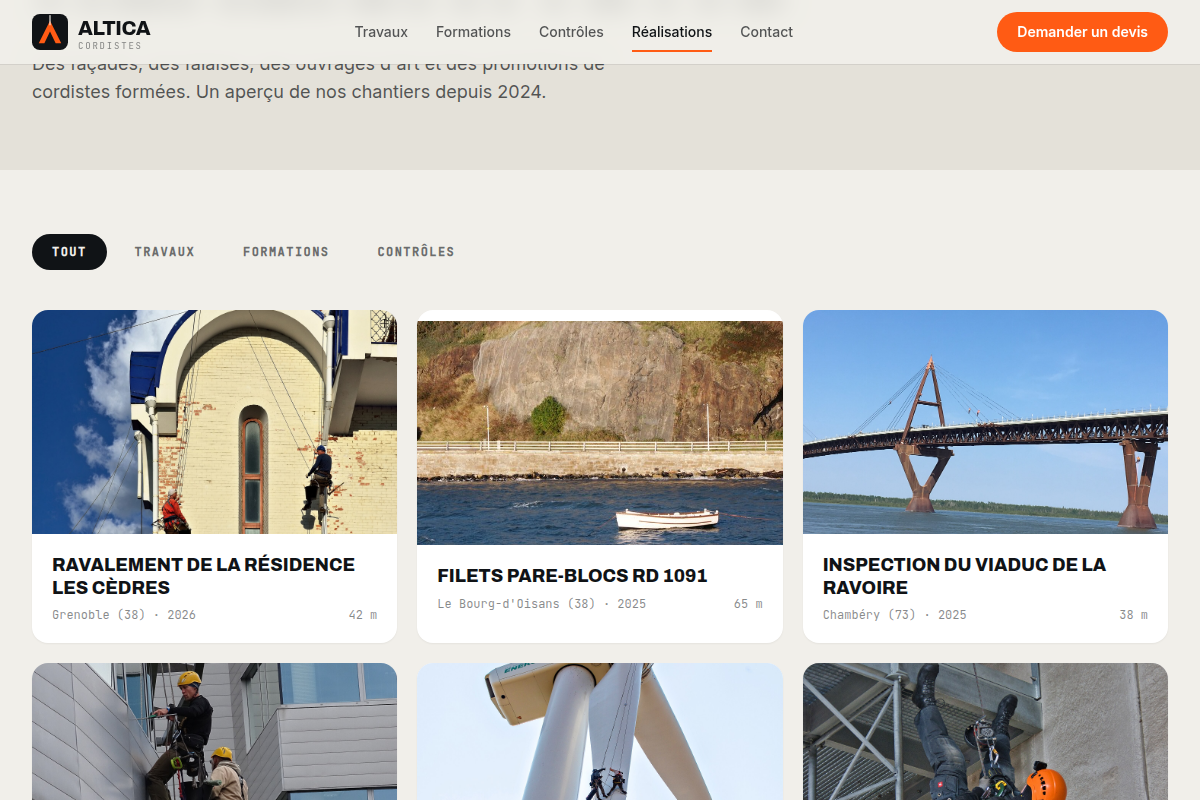This screenshot has height=800, width=1200.
Task: Open the Contrôles nav menu item
Action: coord(571,32)
